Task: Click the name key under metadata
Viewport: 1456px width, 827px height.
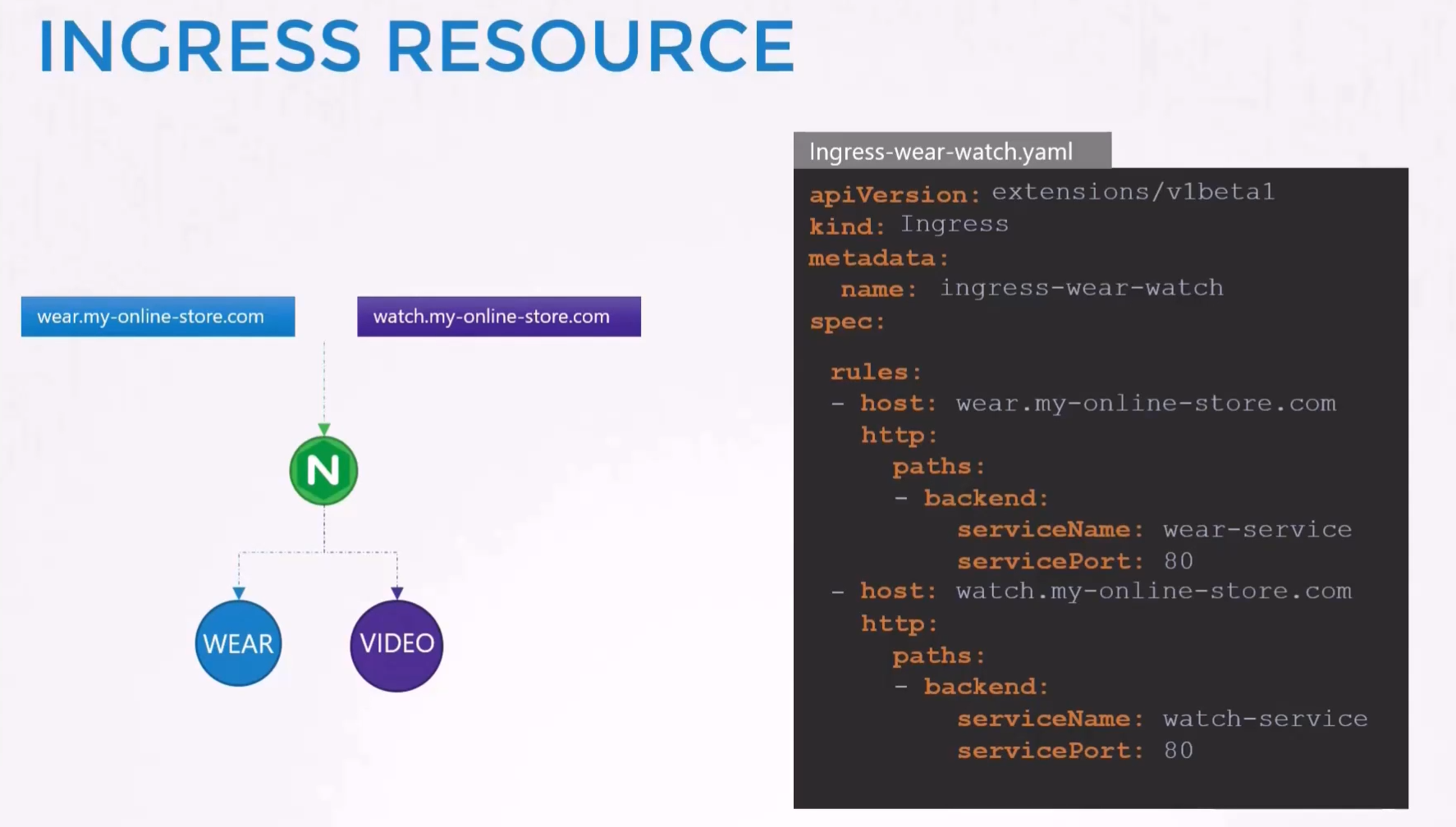Action: [x=878, y=290]
